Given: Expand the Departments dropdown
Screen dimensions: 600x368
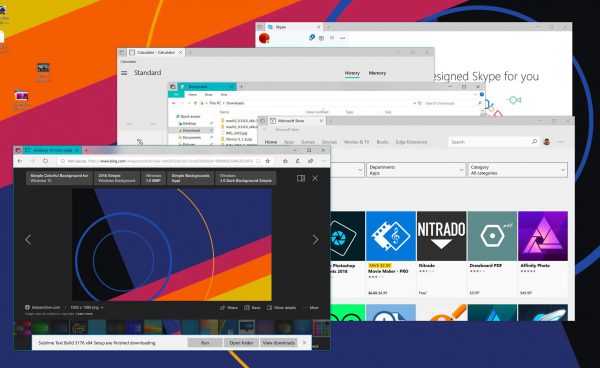Looking at the screenshot, I should 416,170.
